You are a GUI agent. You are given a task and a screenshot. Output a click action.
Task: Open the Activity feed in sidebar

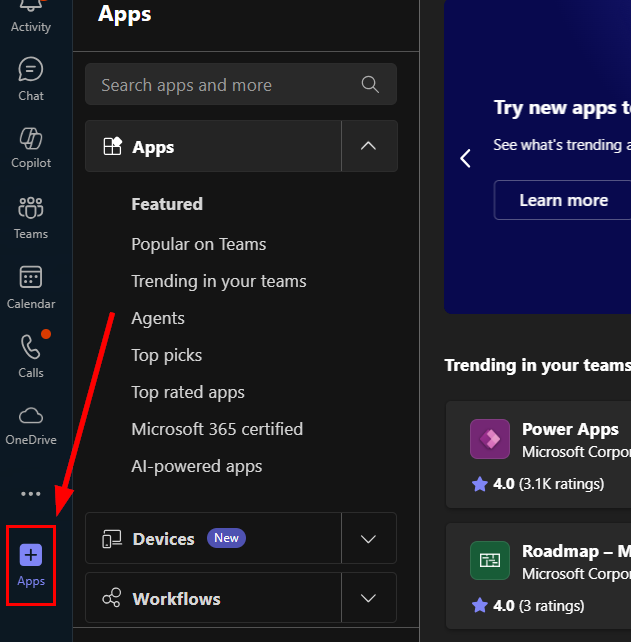pos(31,14)
